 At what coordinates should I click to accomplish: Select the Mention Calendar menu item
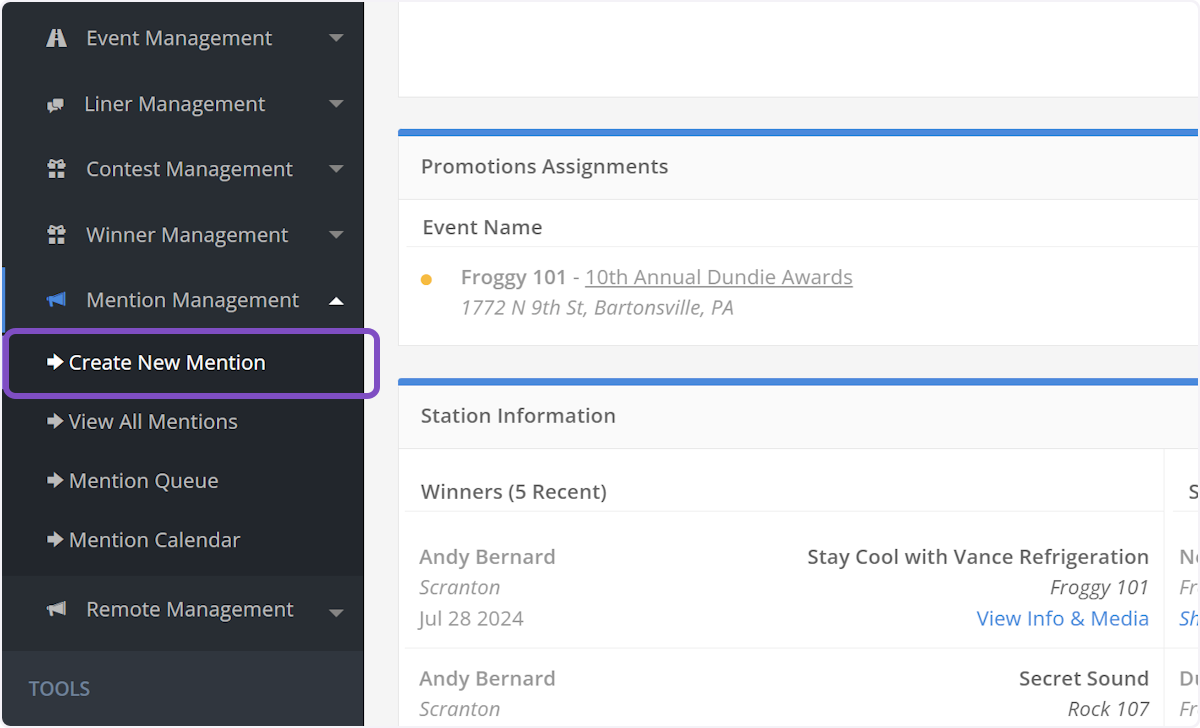pyautogui.click(x=155, y=540)
